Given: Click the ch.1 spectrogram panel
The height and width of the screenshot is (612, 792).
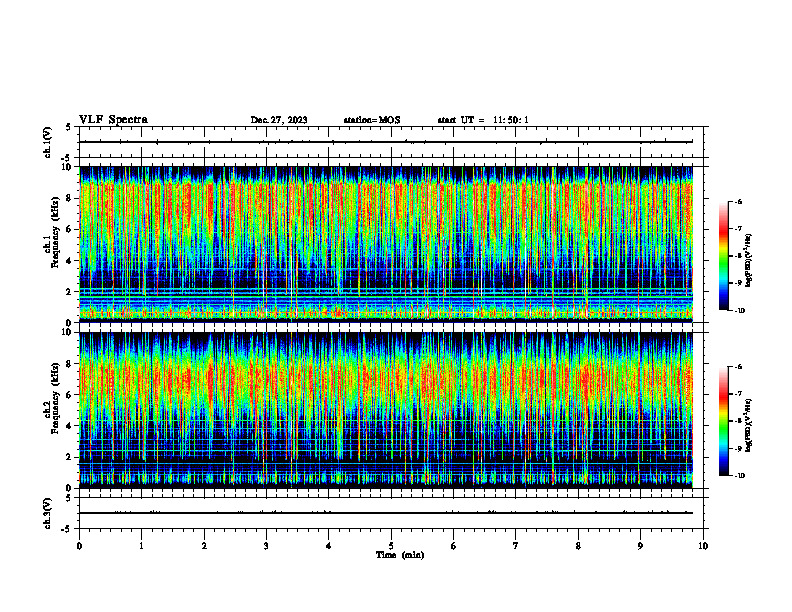Looking at the screenshot, I should (386, 244).
